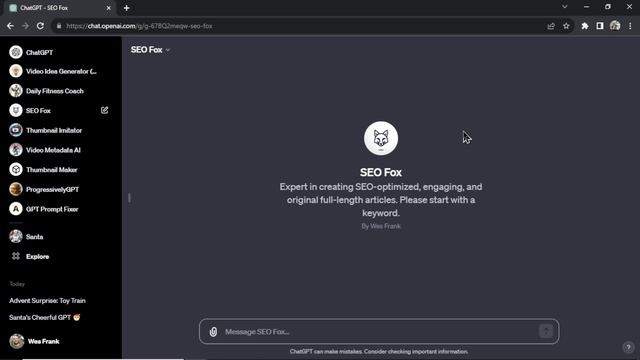640x360 pixels.
Task: Expand the SEO Fox title dropdown
Action: pyautogui.click(x=151, y=50)
